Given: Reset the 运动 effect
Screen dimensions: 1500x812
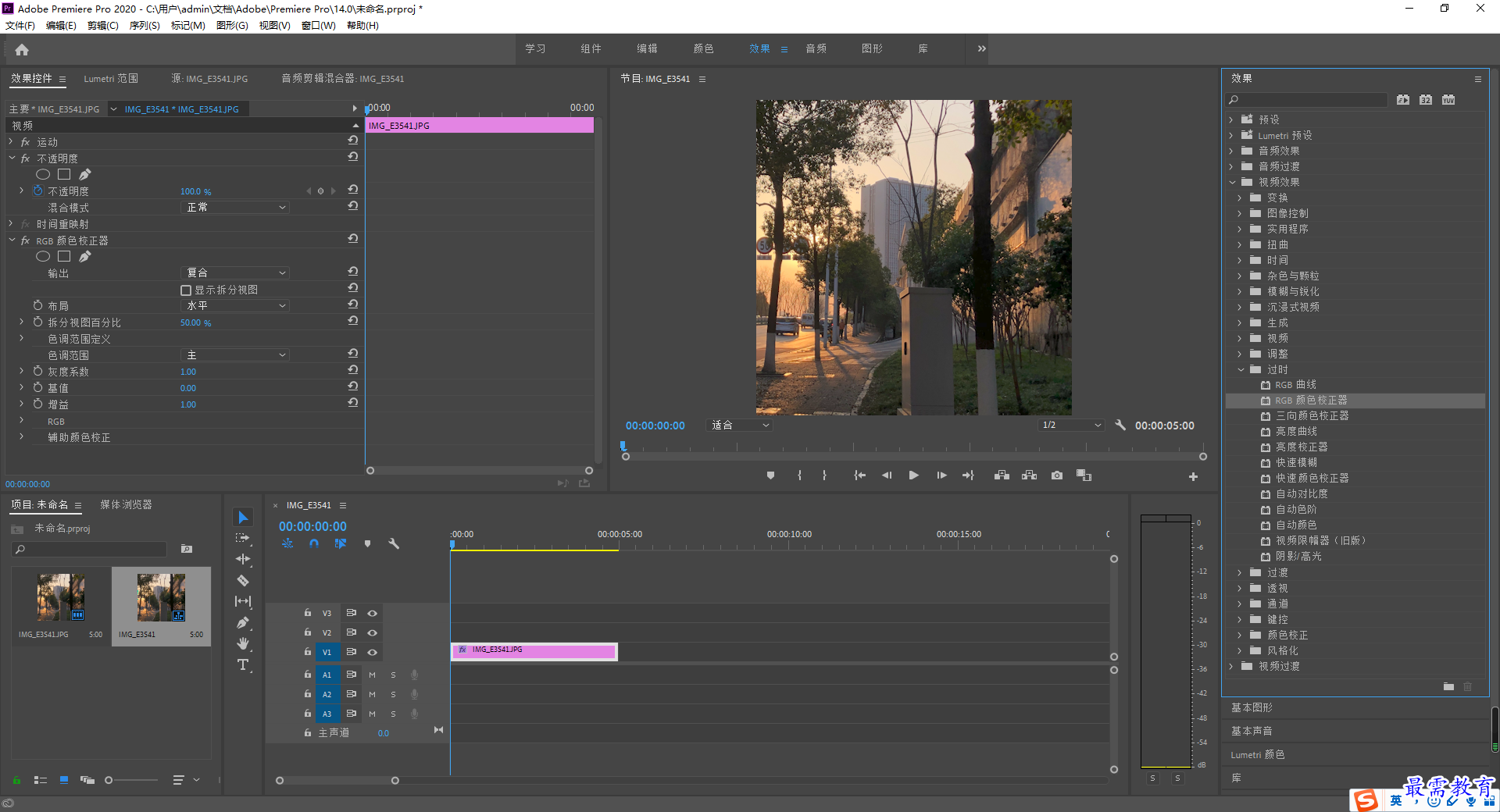Looking at the screenshot, I should click(353, 141).
